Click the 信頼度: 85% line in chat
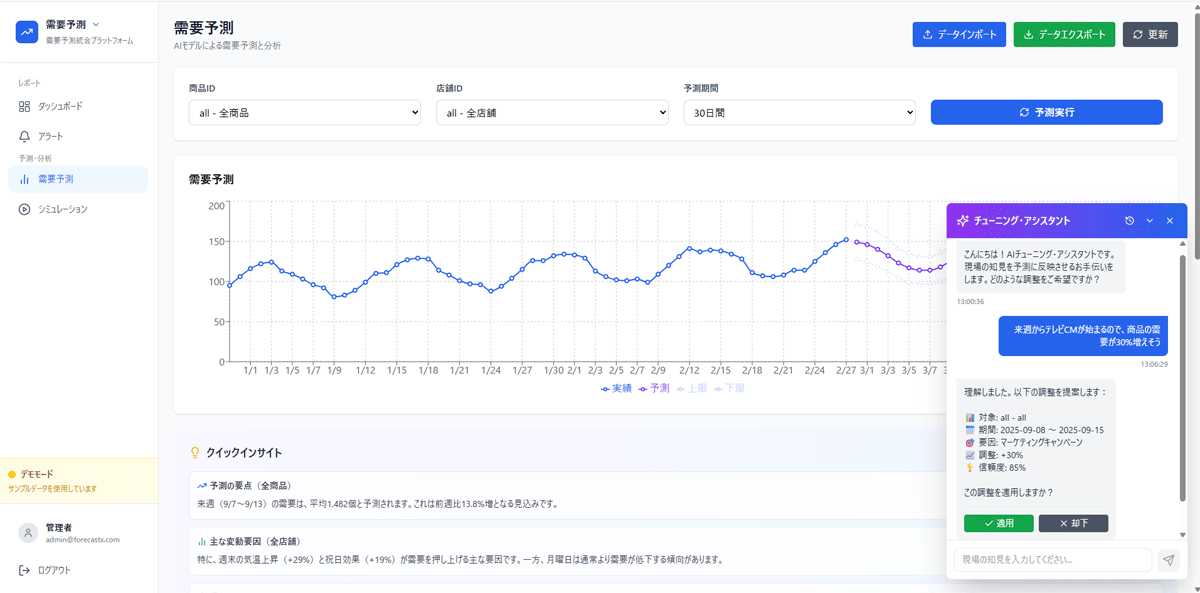The image size is (1200, 593). (1001, 467)
